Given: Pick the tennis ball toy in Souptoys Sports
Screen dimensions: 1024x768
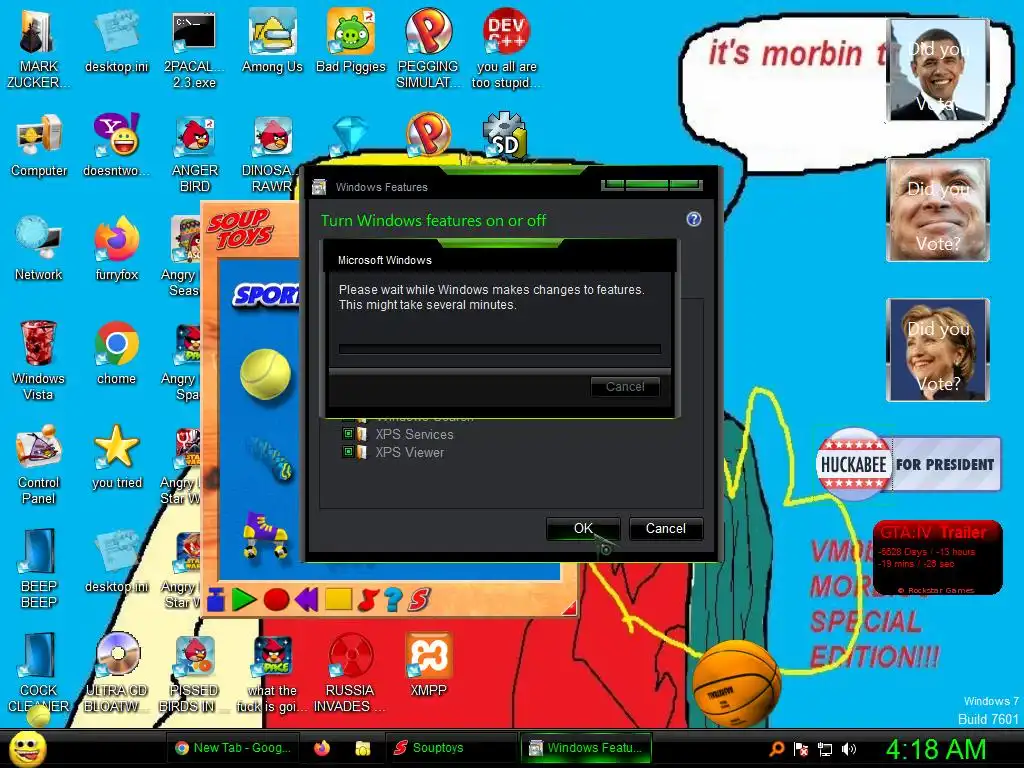Looking at the screenshot, I should click(x=265, y=374).
